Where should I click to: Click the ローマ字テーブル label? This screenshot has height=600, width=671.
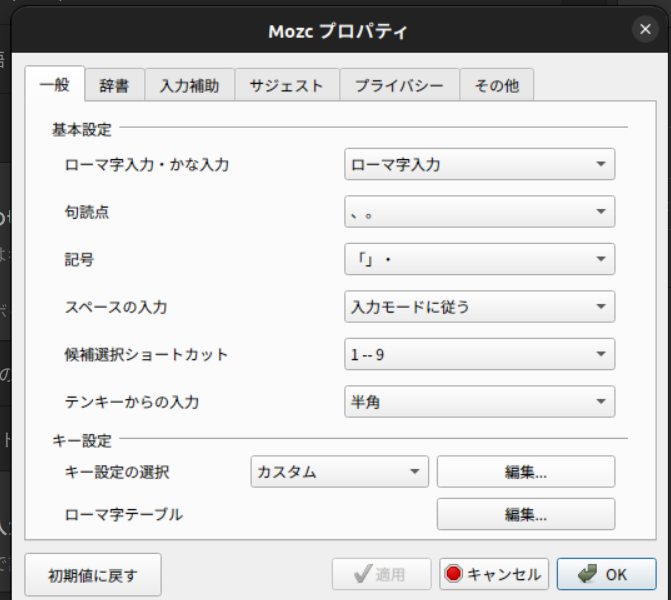coord(124,514)
